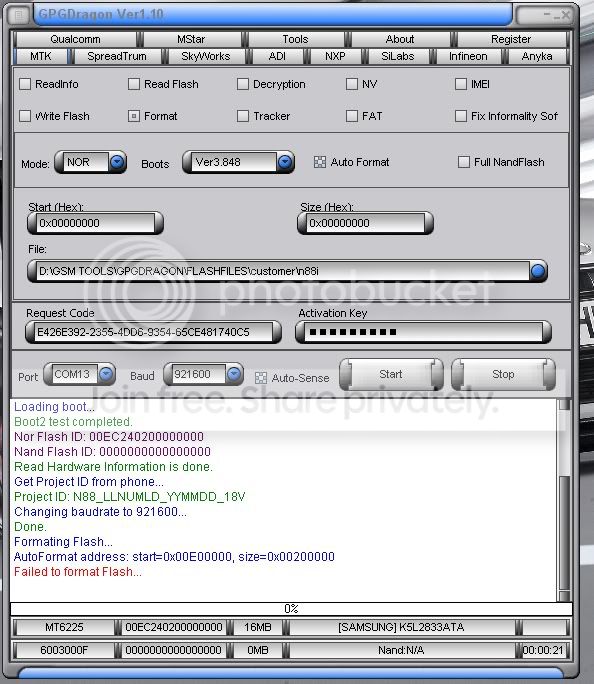Click the Nand:N/A status cell
This screenshot has width=594, height=684.
(401, 650)
